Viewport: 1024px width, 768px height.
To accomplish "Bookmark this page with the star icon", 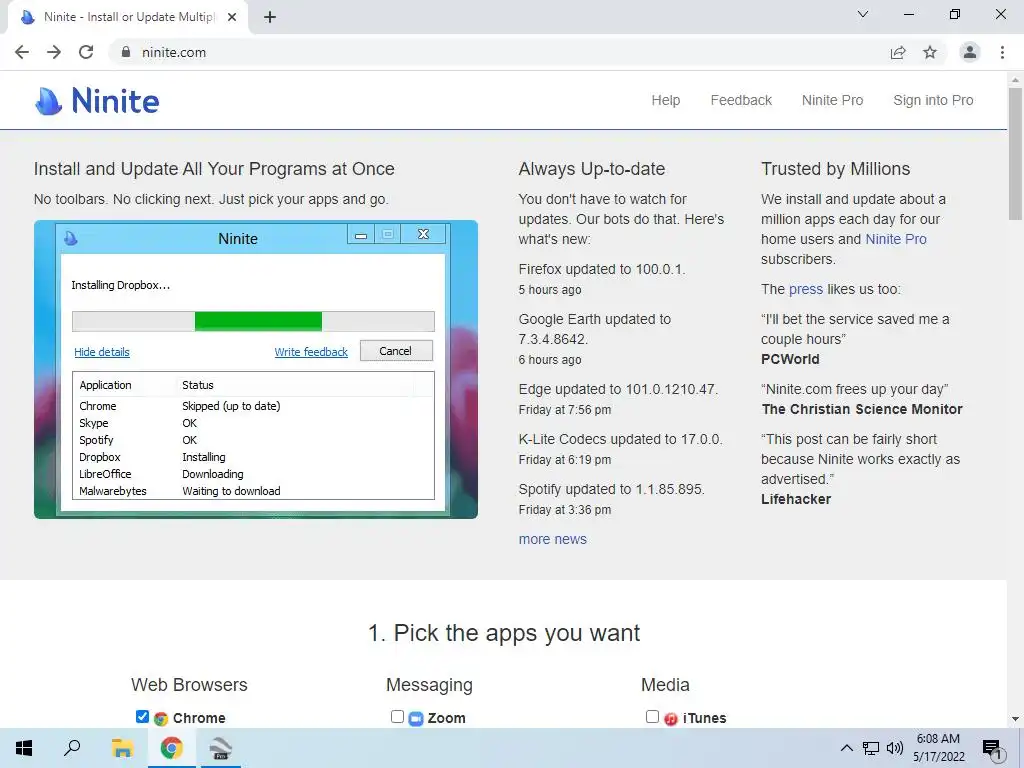I will click(930, 52).
